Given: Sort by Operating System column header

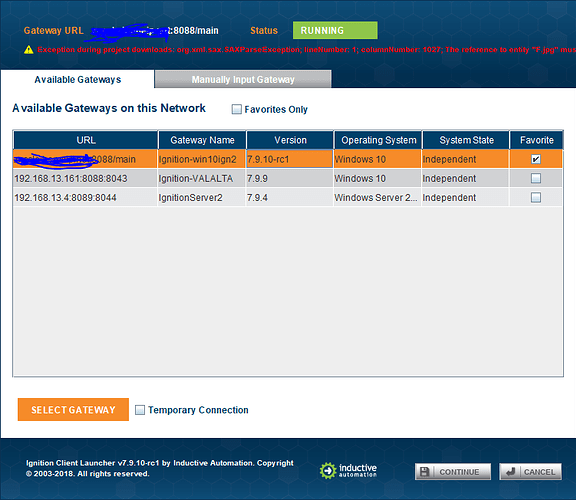Looking at the screenshot, I should tap(378, 140).
